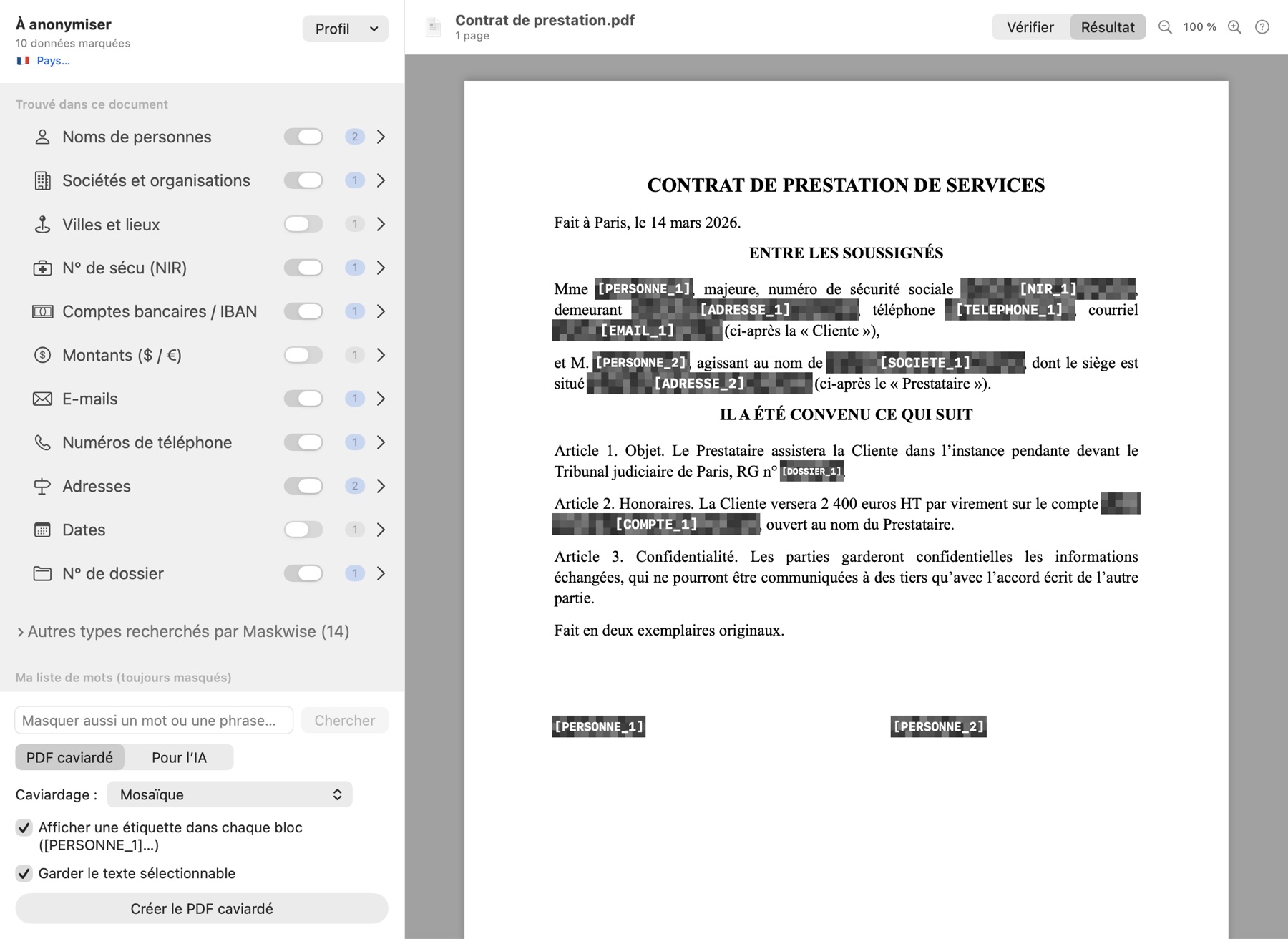Screen dimensions: 1288x939
Task: Enable the Villes et lieux switch
Action: point(303,224)
